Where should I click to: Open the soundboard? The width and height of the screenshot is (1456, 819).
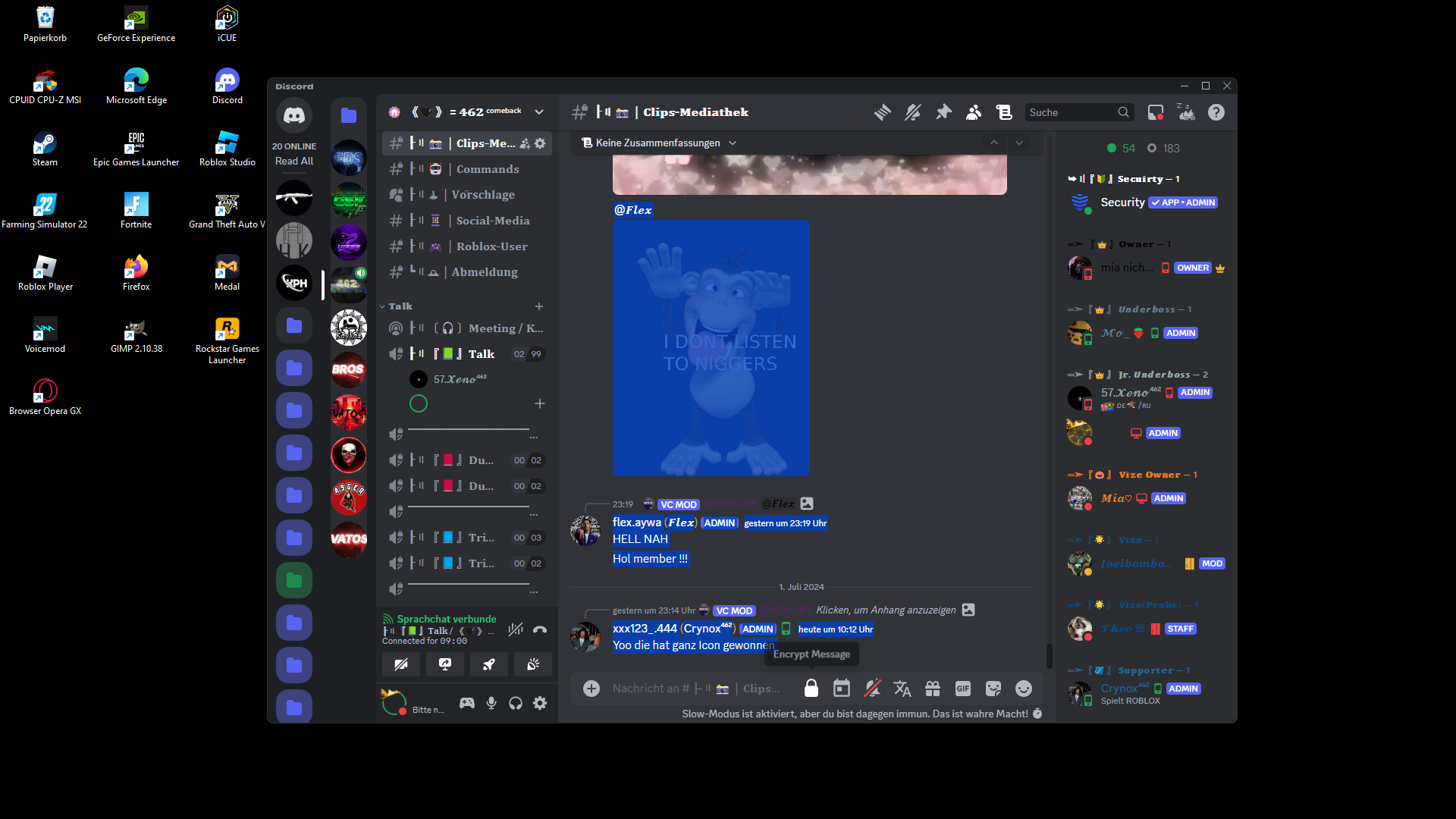pos(533,664)
